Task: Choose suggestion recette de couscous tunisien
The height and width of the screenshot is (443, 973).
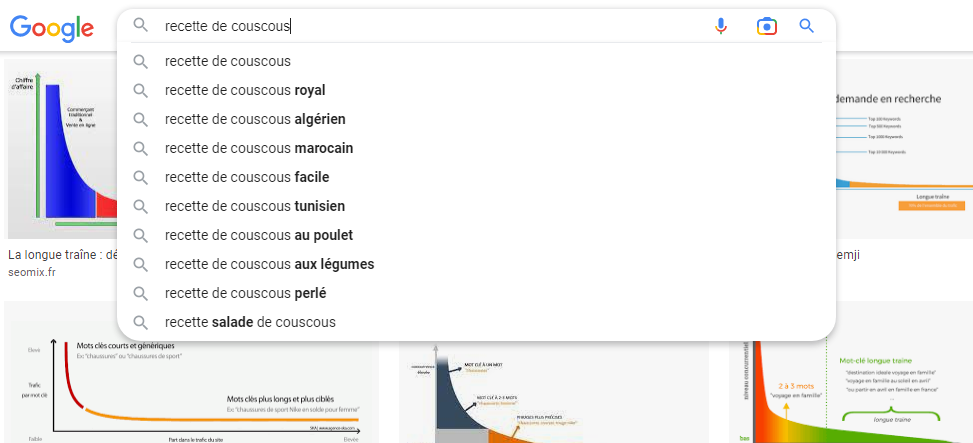Action: point(476,206)
